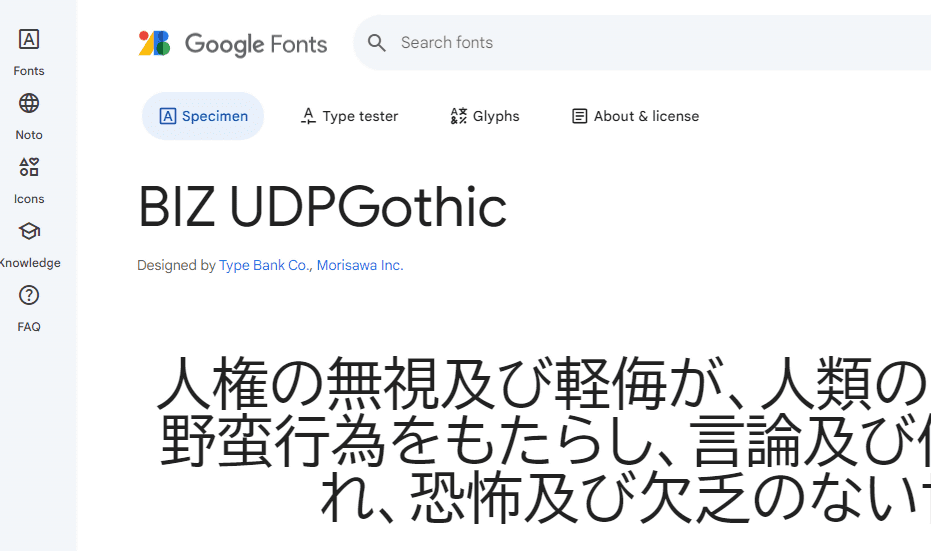Open the Knowledge graduation cap icon

point(28,231)
